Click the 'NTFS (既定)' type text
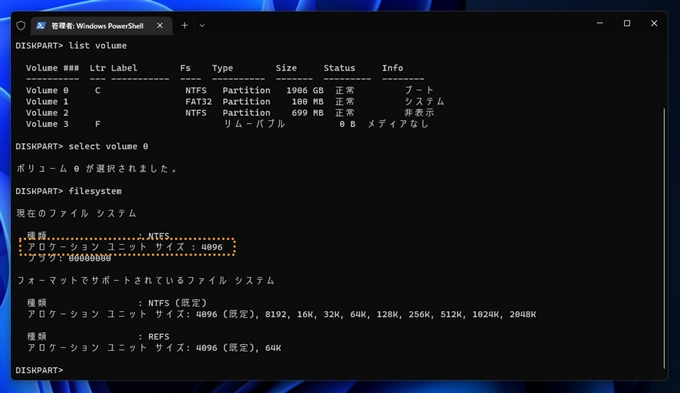 tap(177, 303)
